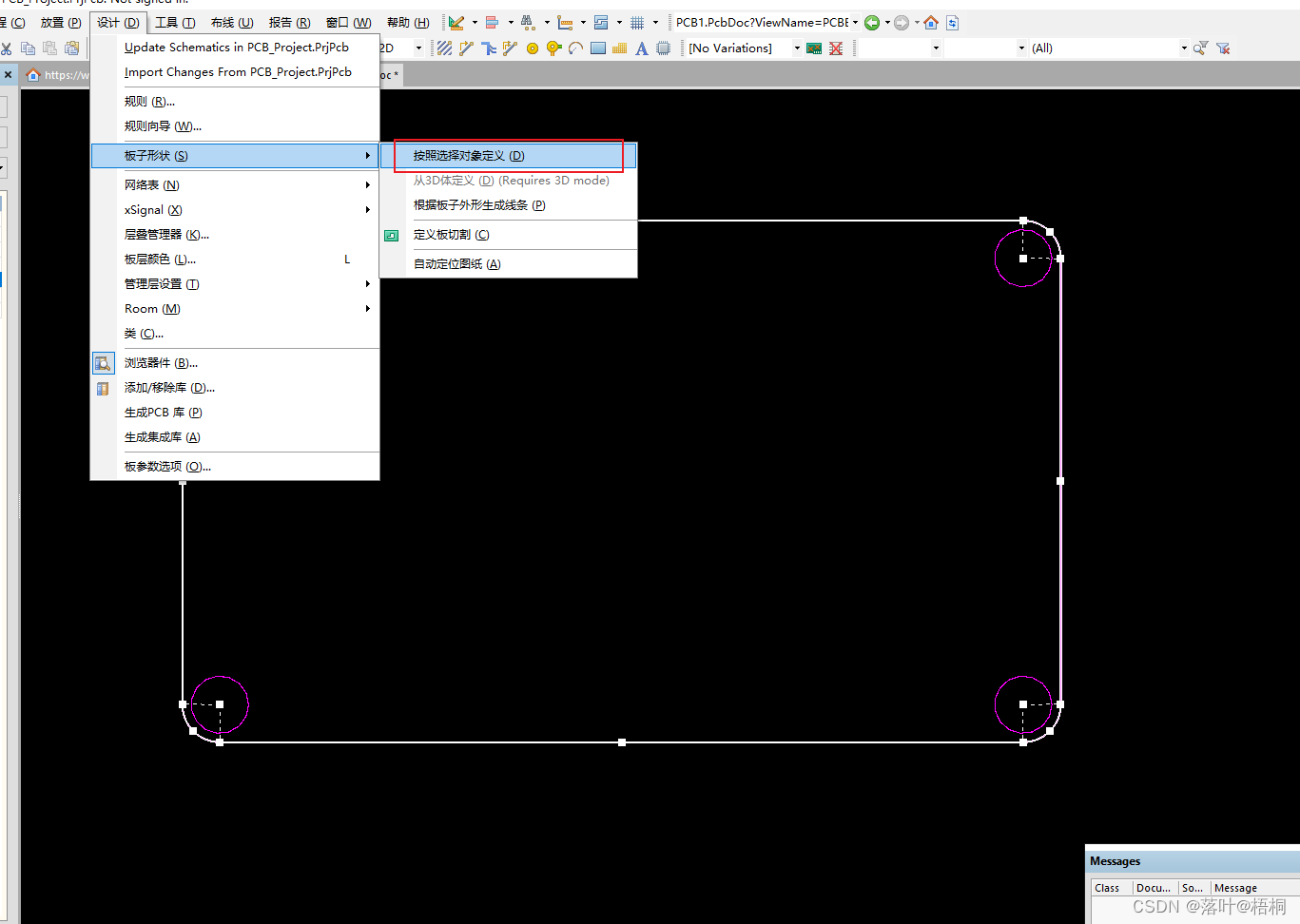Click the Paste Special icon
The image size is (1300, 924).
click(71, 48)
